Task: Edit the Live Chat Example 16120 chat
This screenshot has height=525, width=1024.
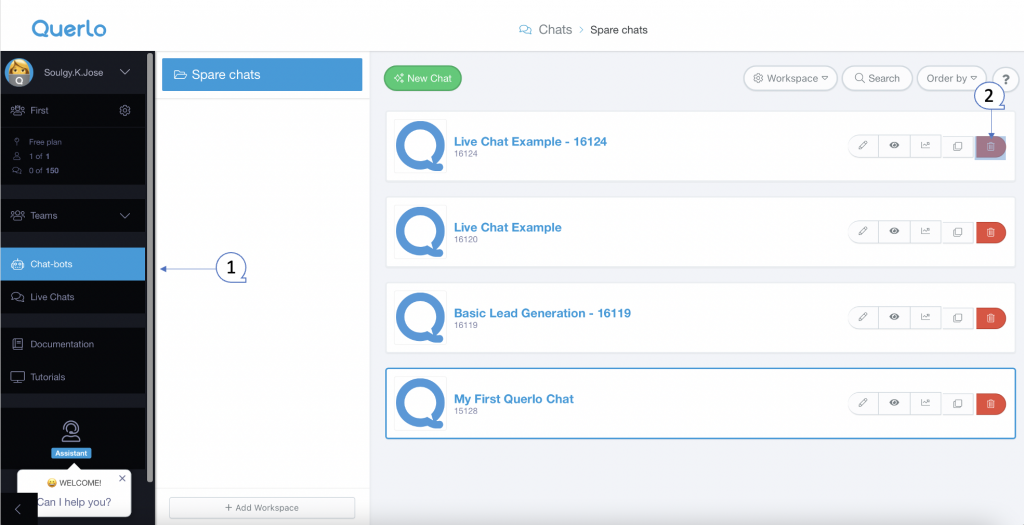Action: [x=863, y=232]
